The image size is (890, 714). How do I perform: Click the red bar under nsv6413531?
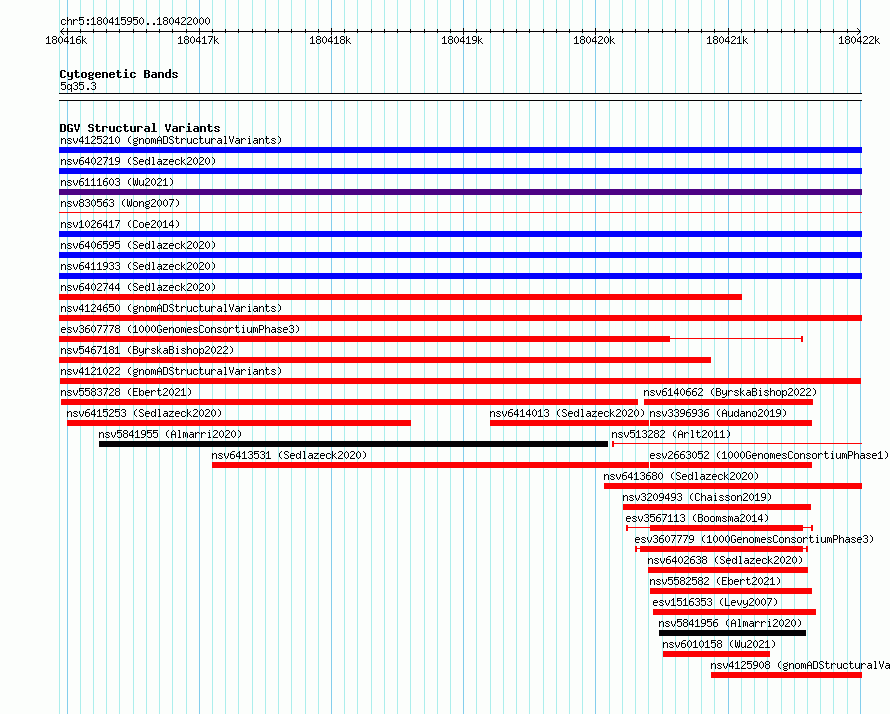pos(430,465)
